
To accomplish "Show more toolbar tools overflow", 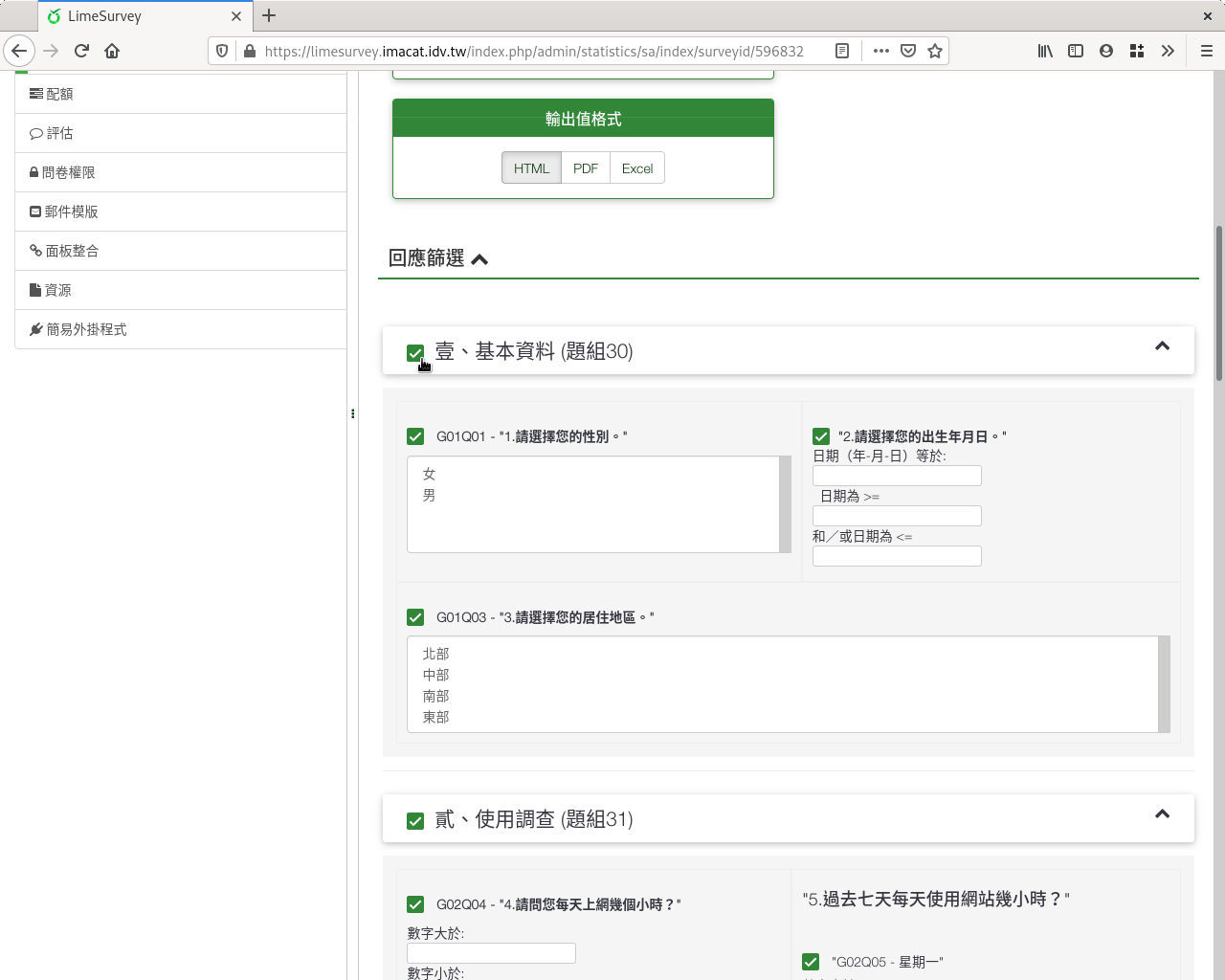I will (1168, 51).
